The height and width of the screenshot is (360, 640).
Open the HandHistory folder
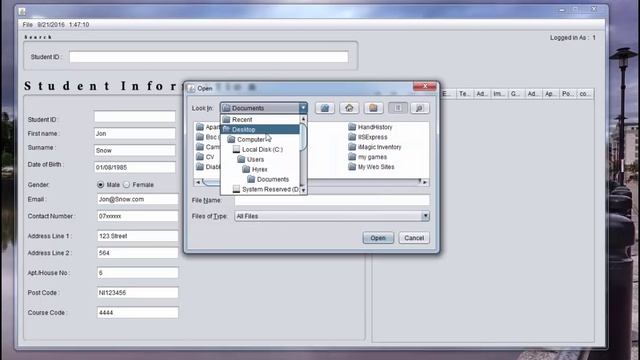pos(370,127)
